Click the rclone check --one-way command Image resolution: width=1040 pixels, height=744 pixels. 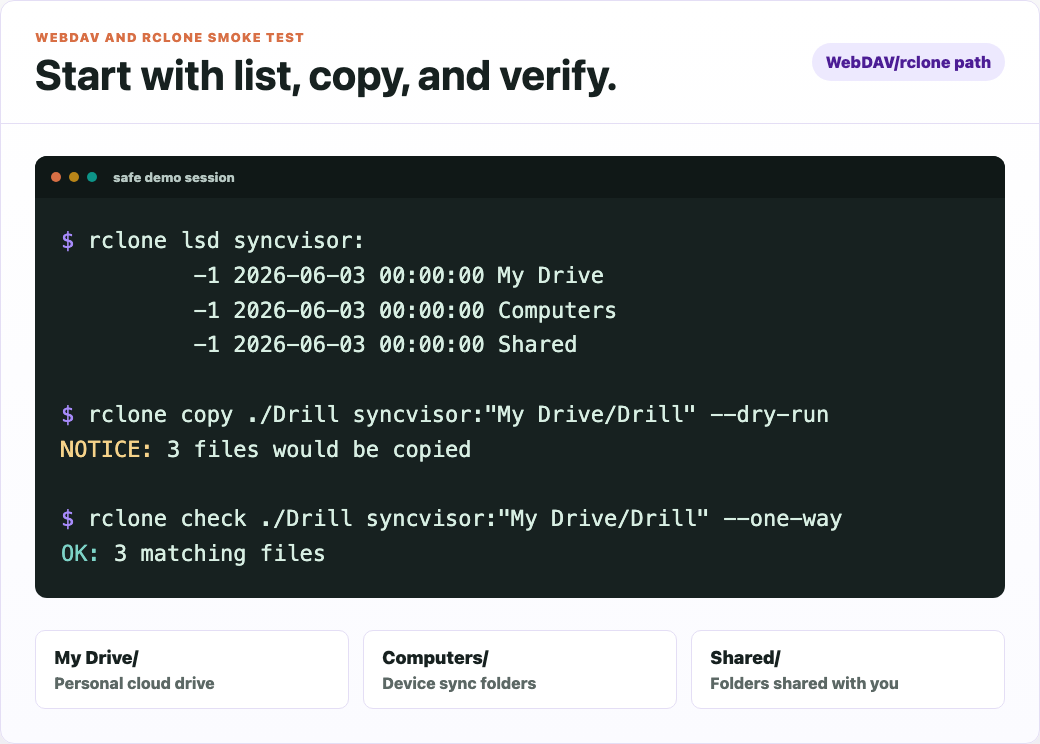(x=465, y=519)
